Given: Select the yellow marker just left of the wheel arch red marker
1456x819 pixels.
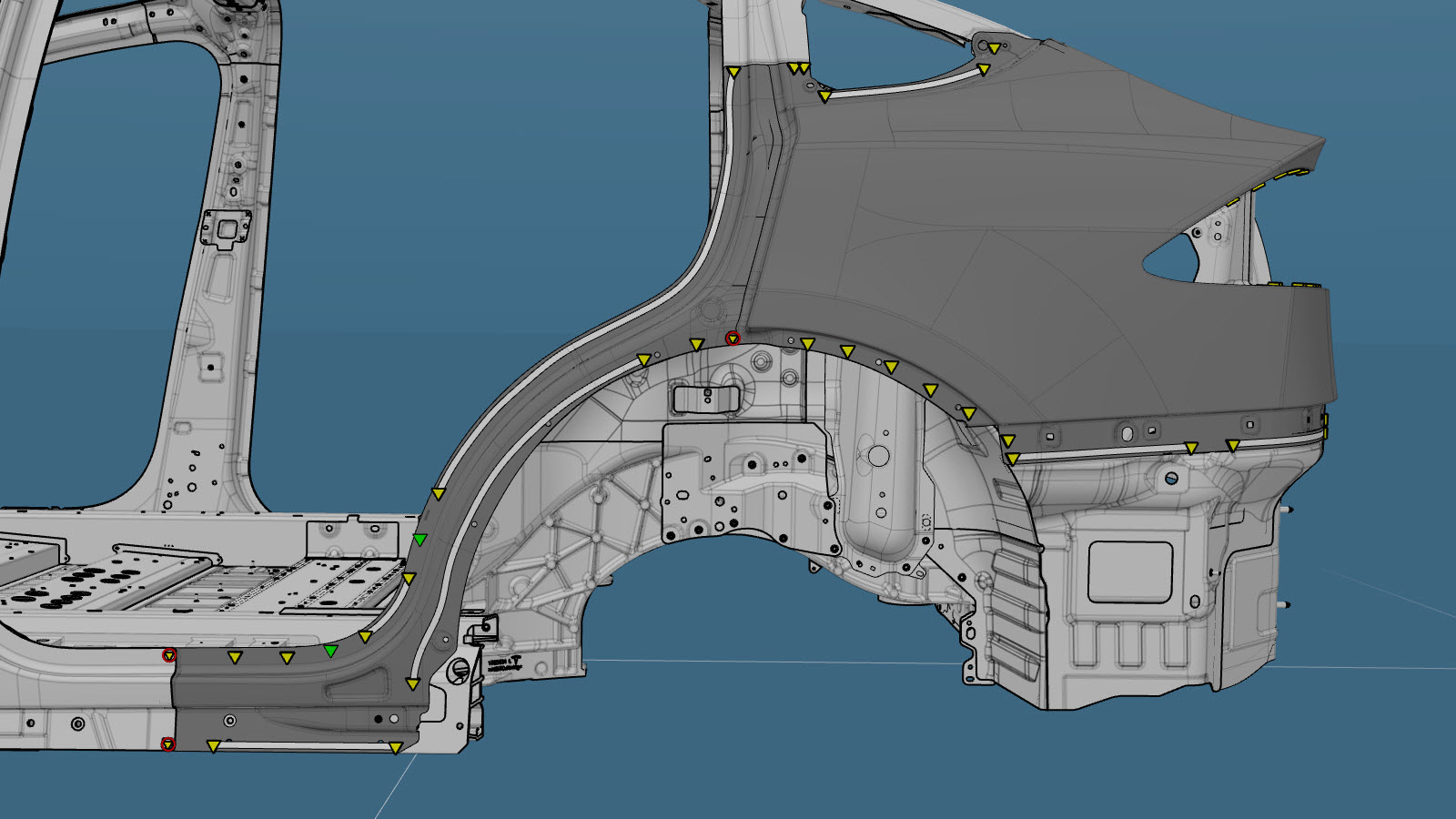Looking at the screenshot, I should pyautogui.click(x=697, y=345).
